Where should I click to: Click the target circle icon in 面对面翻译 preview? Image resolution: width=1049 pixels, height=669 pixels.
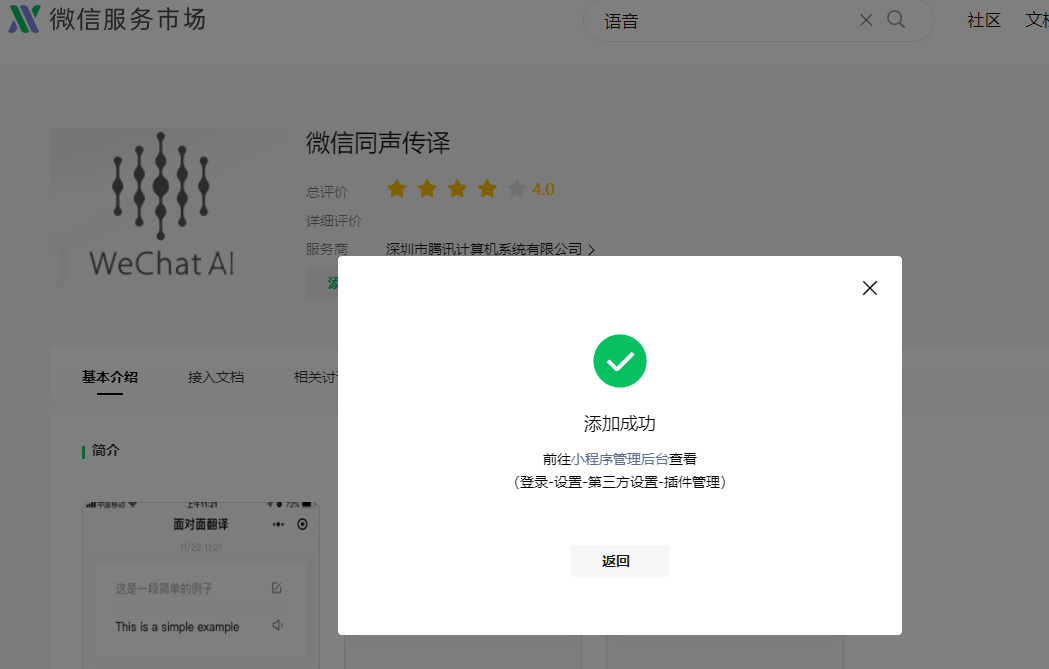302,524
